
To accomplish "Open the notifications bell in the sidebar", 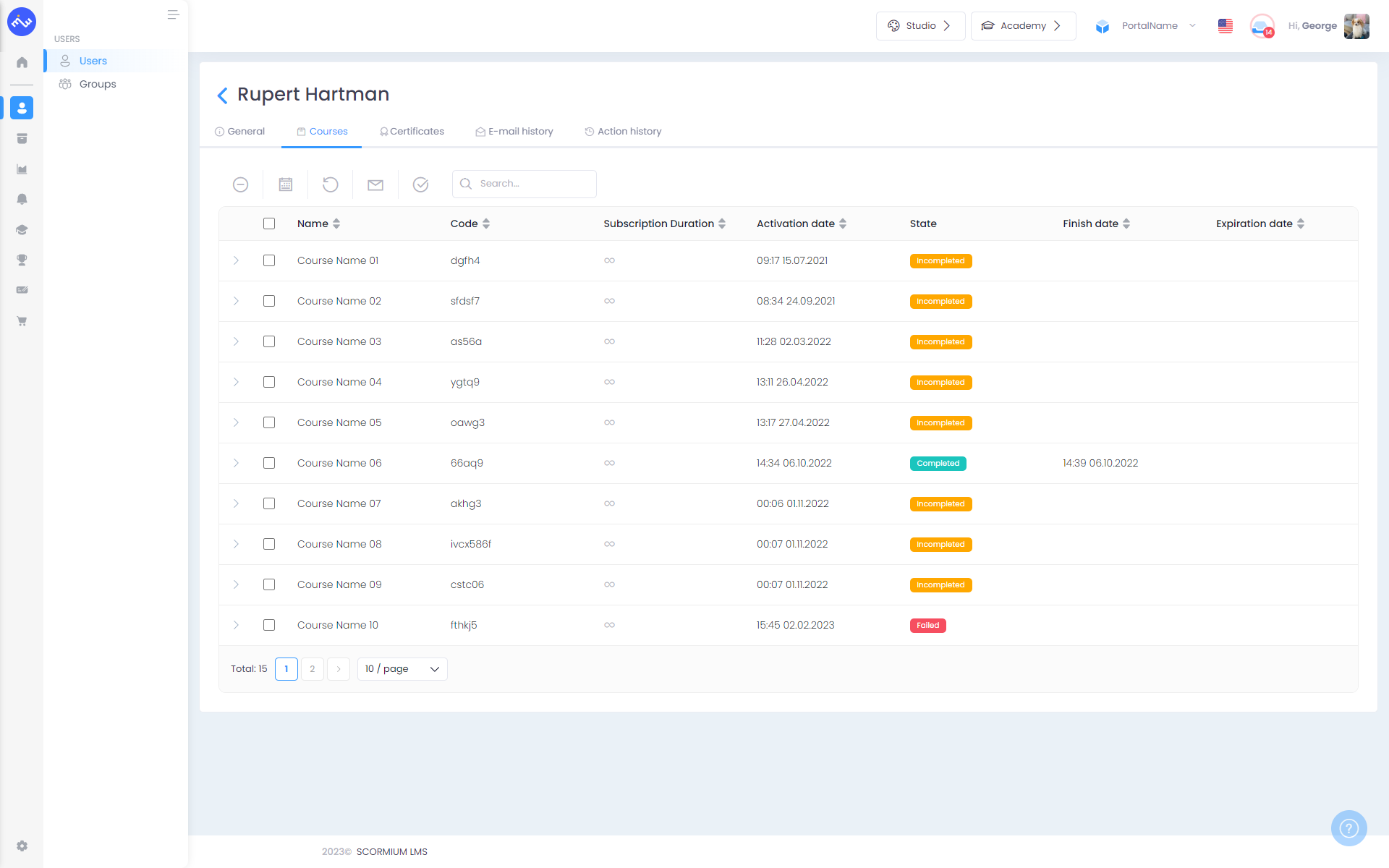I will (x=22, y=199).
